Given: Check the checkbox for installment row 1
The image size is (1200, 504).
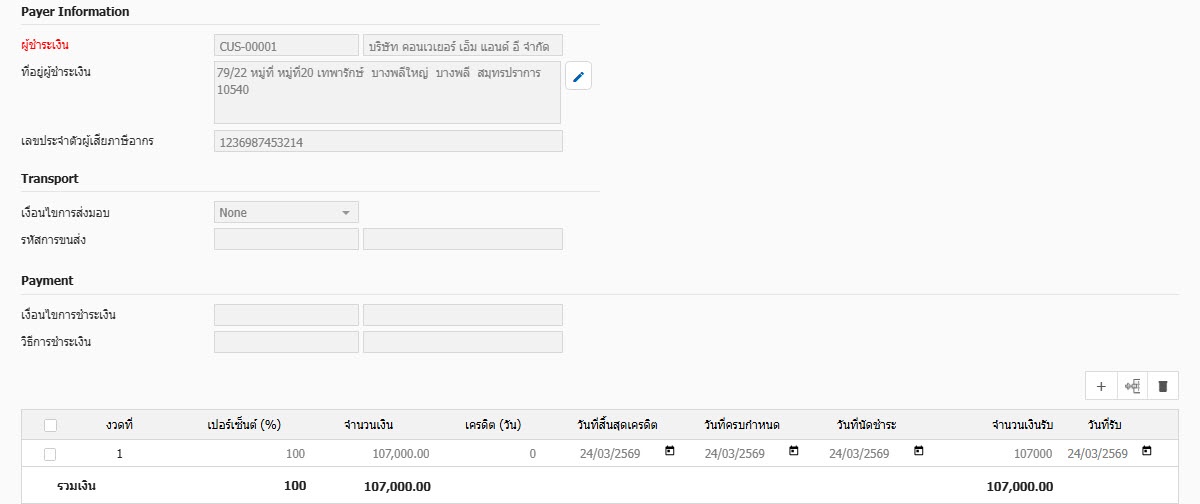Looking at the screenshot, I should tap(50, 454).
